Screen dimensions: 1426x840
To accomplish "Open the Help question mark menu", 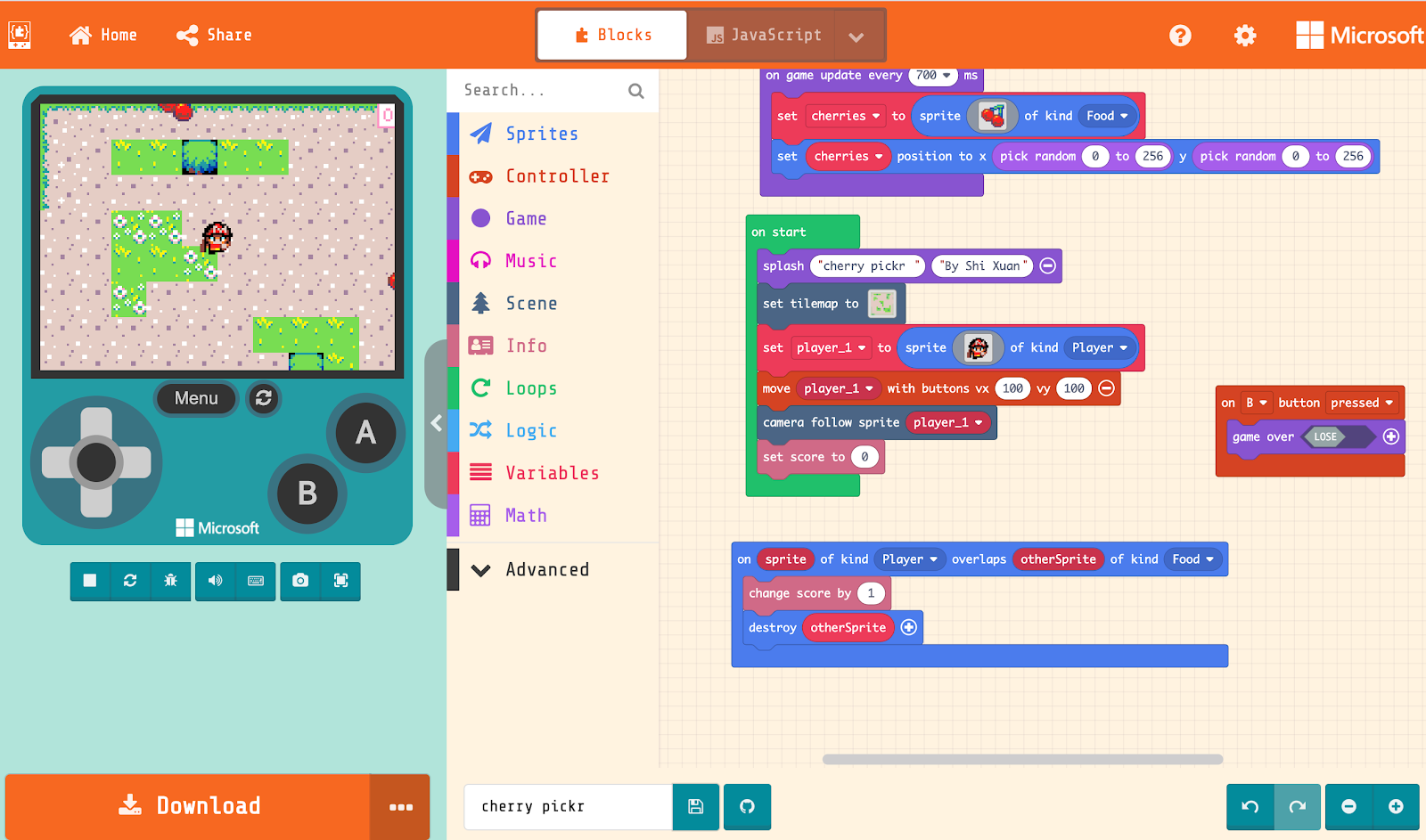I will [x=1180, y=35].
